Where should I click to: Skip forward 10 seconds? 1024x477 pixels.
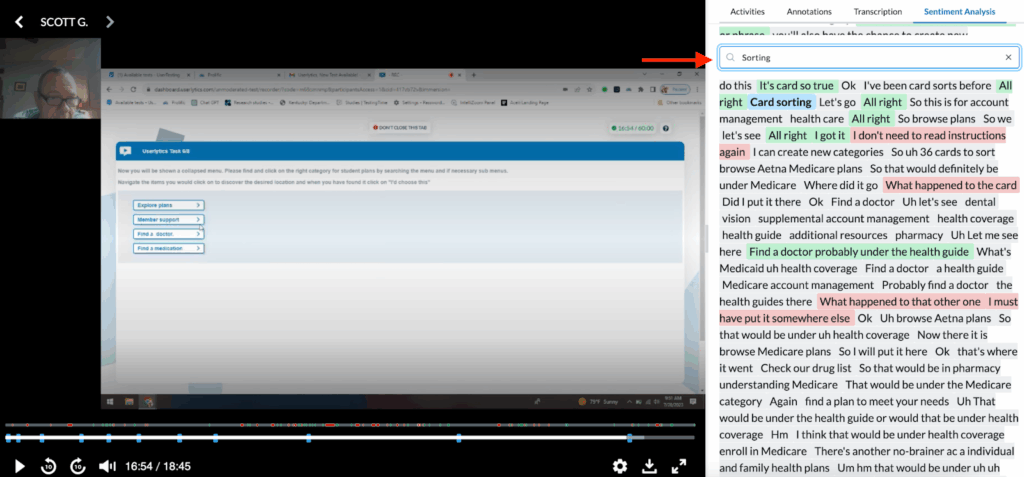click(78, 466)
